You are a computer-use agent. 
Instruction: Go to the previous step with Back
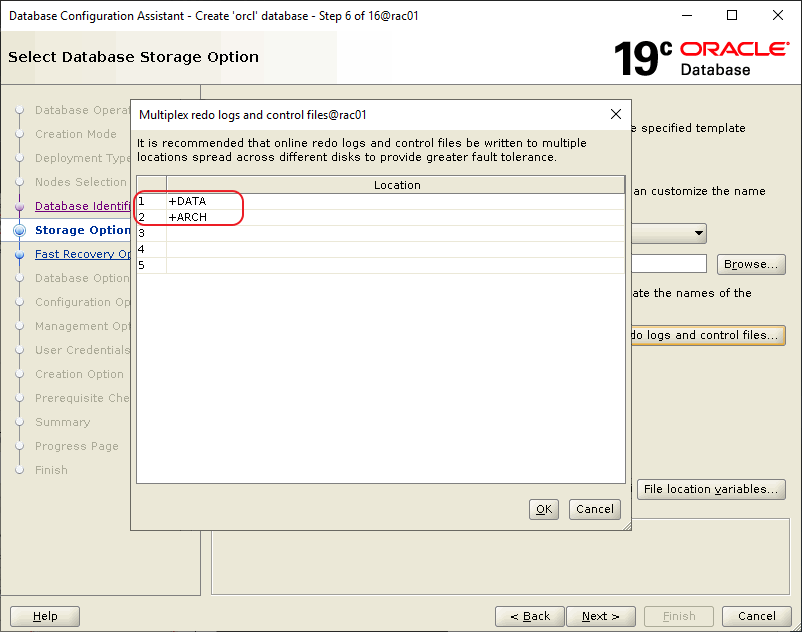tap(529, 616)
